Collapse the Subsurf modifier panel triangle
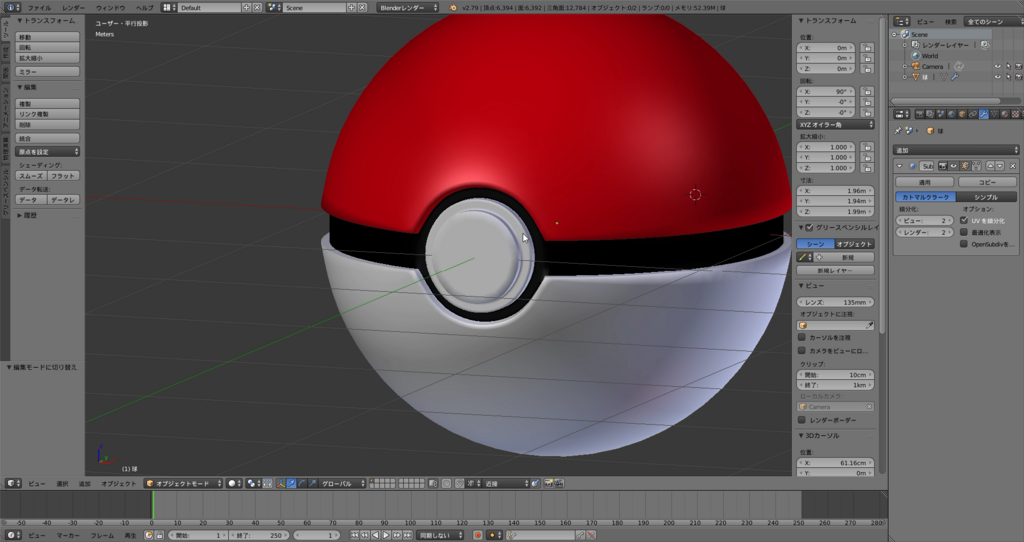The image size is (1024, 542). [x=899, y=166]
